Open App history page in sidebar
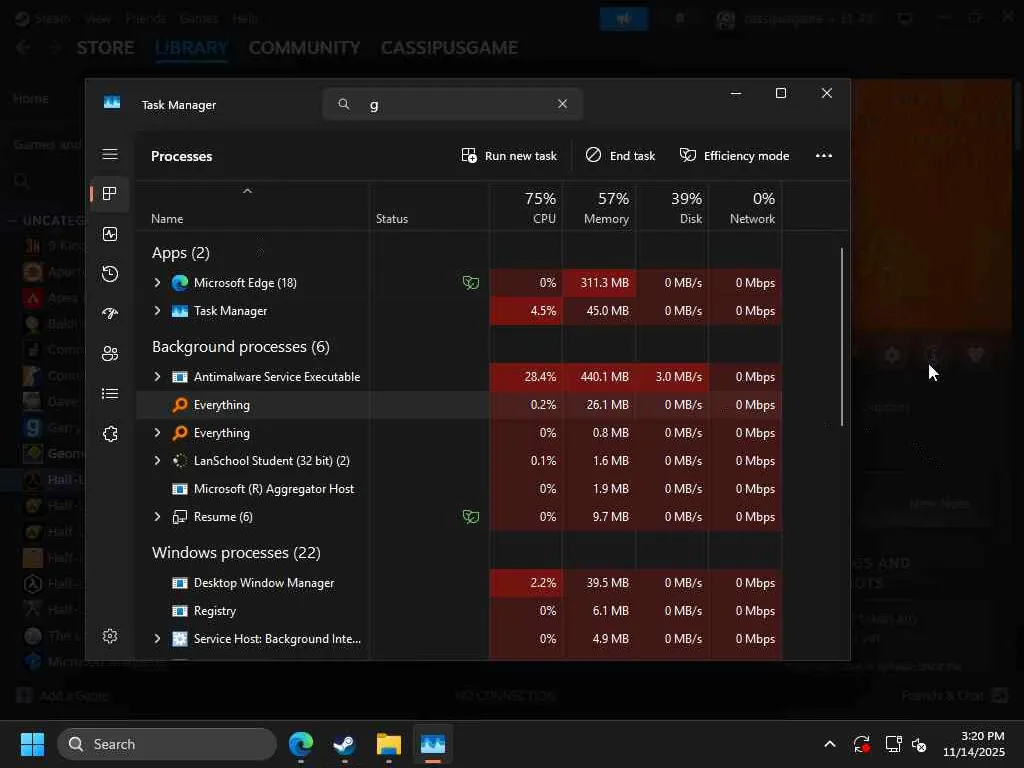 coord(110,274)
